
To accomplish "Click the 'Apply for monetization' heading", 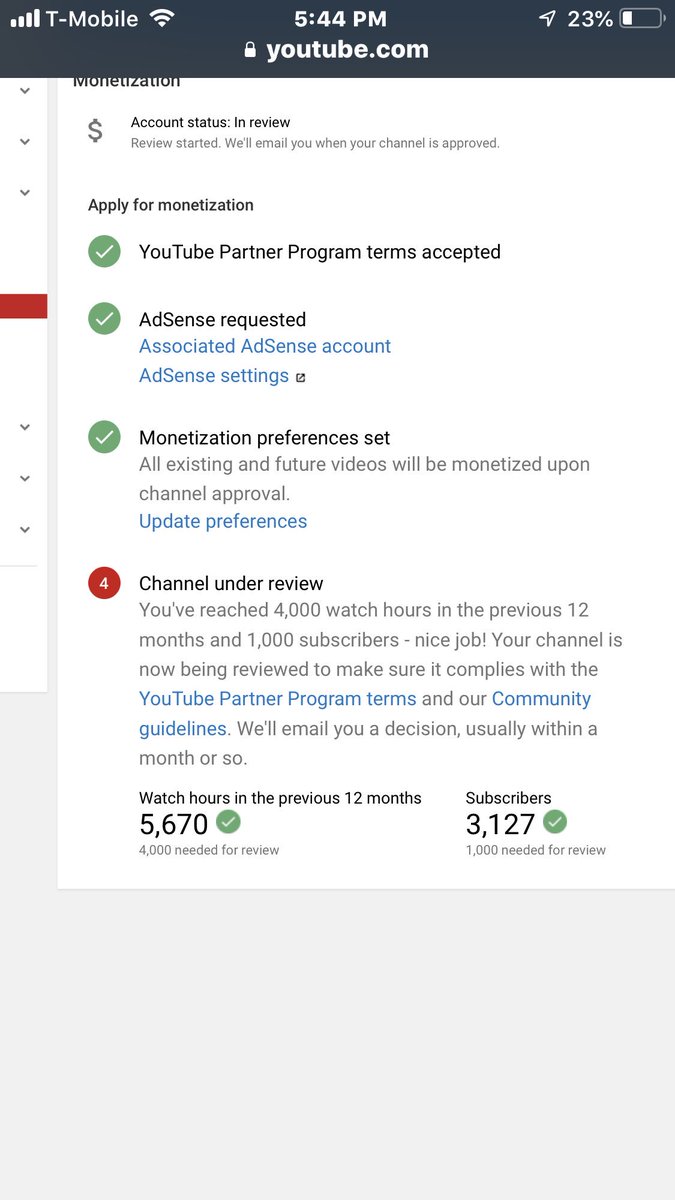I will point(171,205).
